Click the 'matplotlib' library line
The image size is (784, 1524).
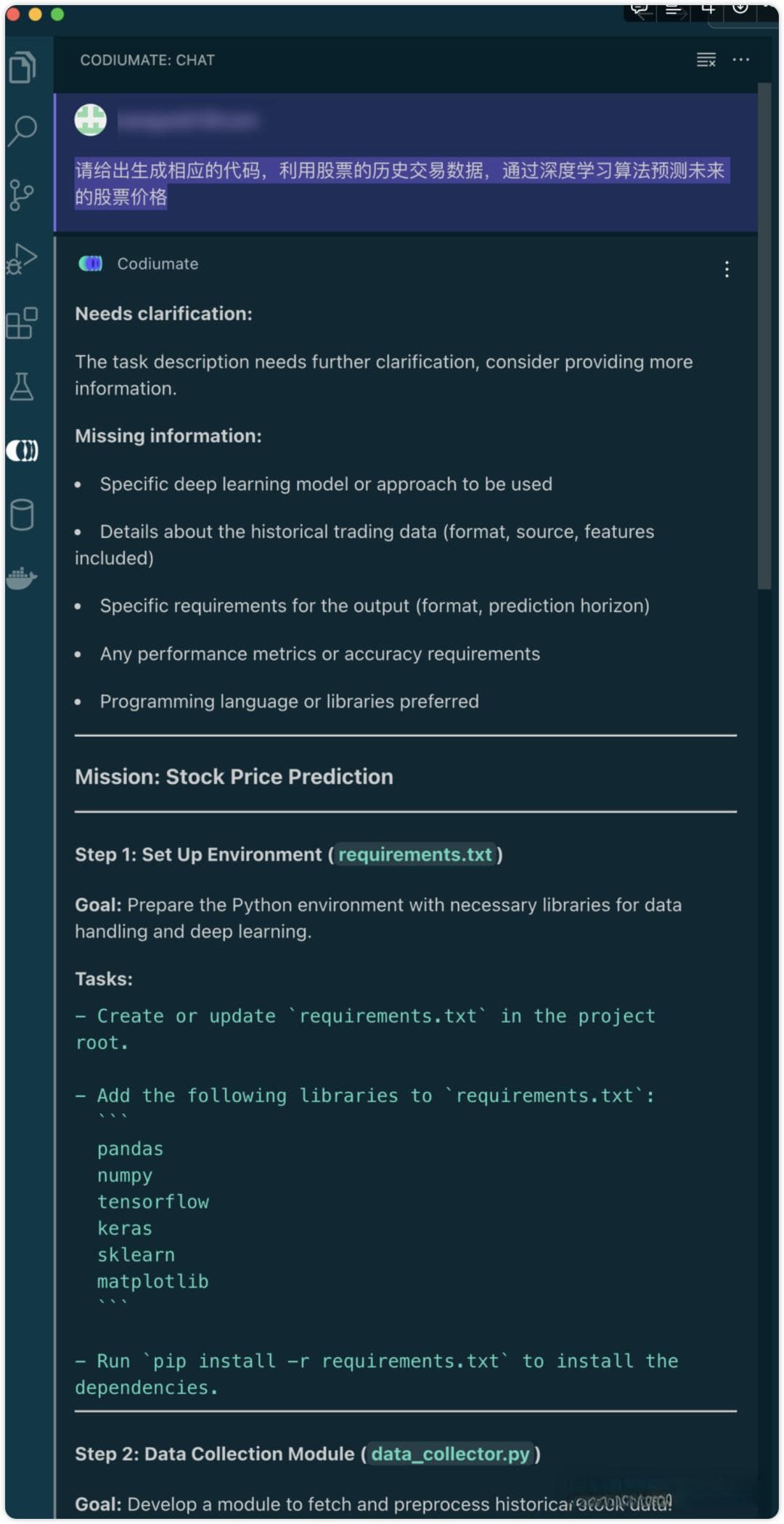[153, 1281]
